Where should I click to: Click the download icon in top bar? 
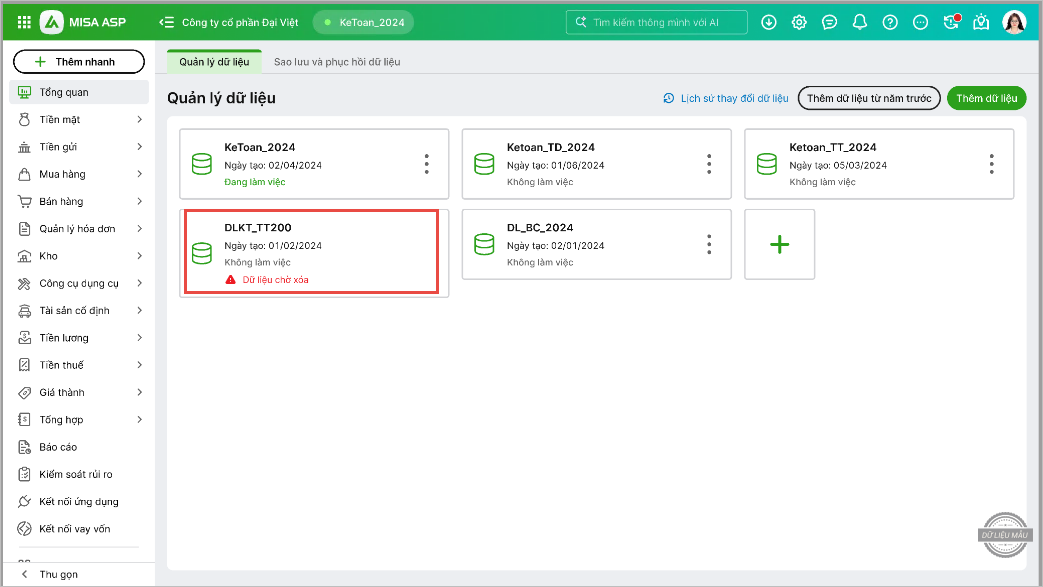768,22
